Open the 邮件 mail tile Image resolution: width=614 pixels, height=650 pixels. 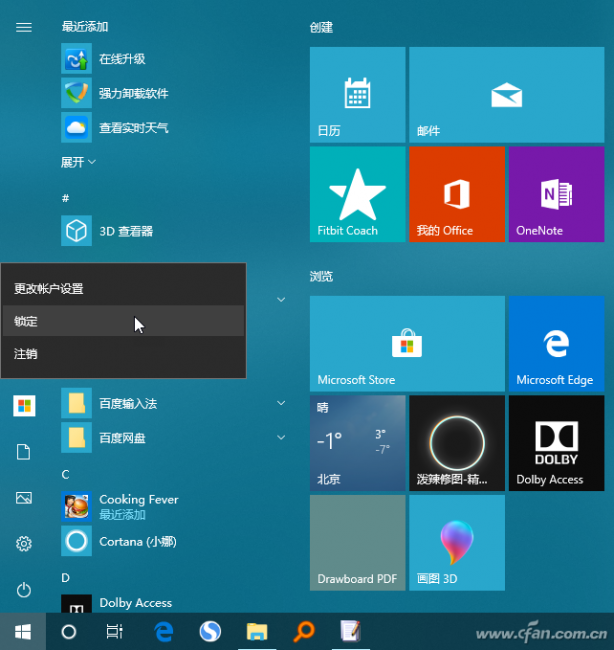(x=507, y=95)
